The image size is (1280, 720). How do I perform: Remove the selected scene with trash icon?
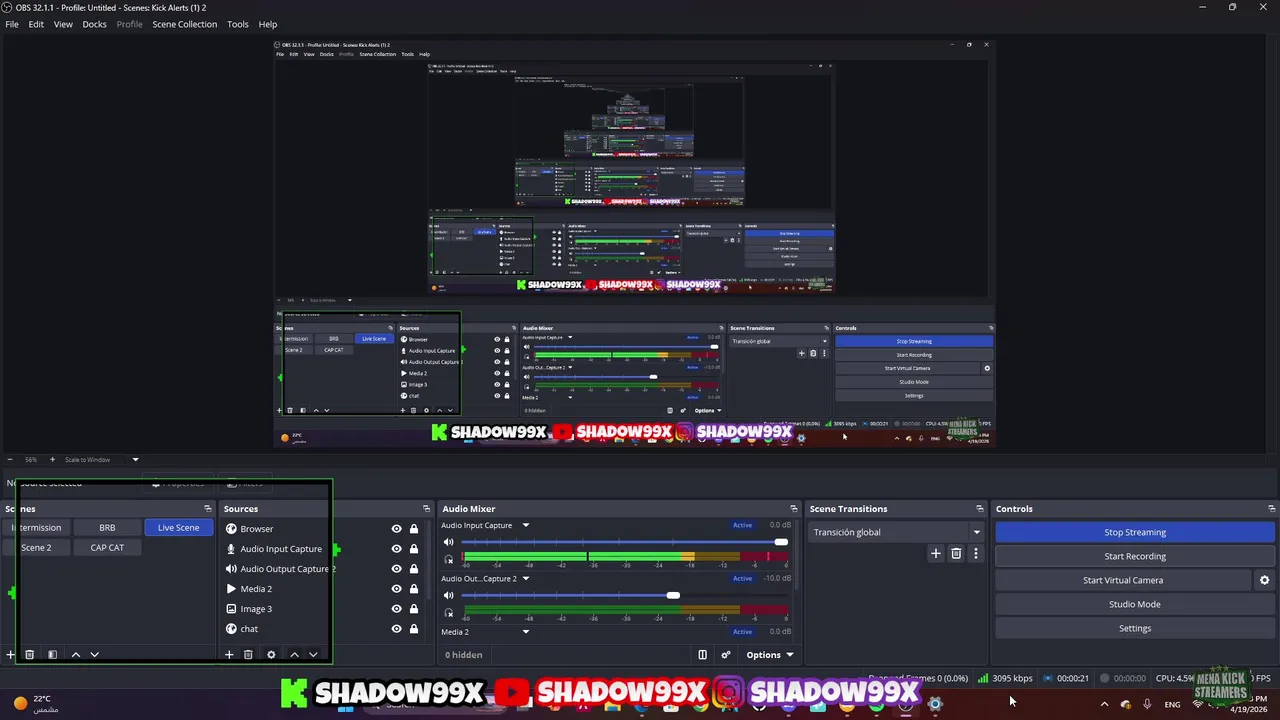click(29, 655)
